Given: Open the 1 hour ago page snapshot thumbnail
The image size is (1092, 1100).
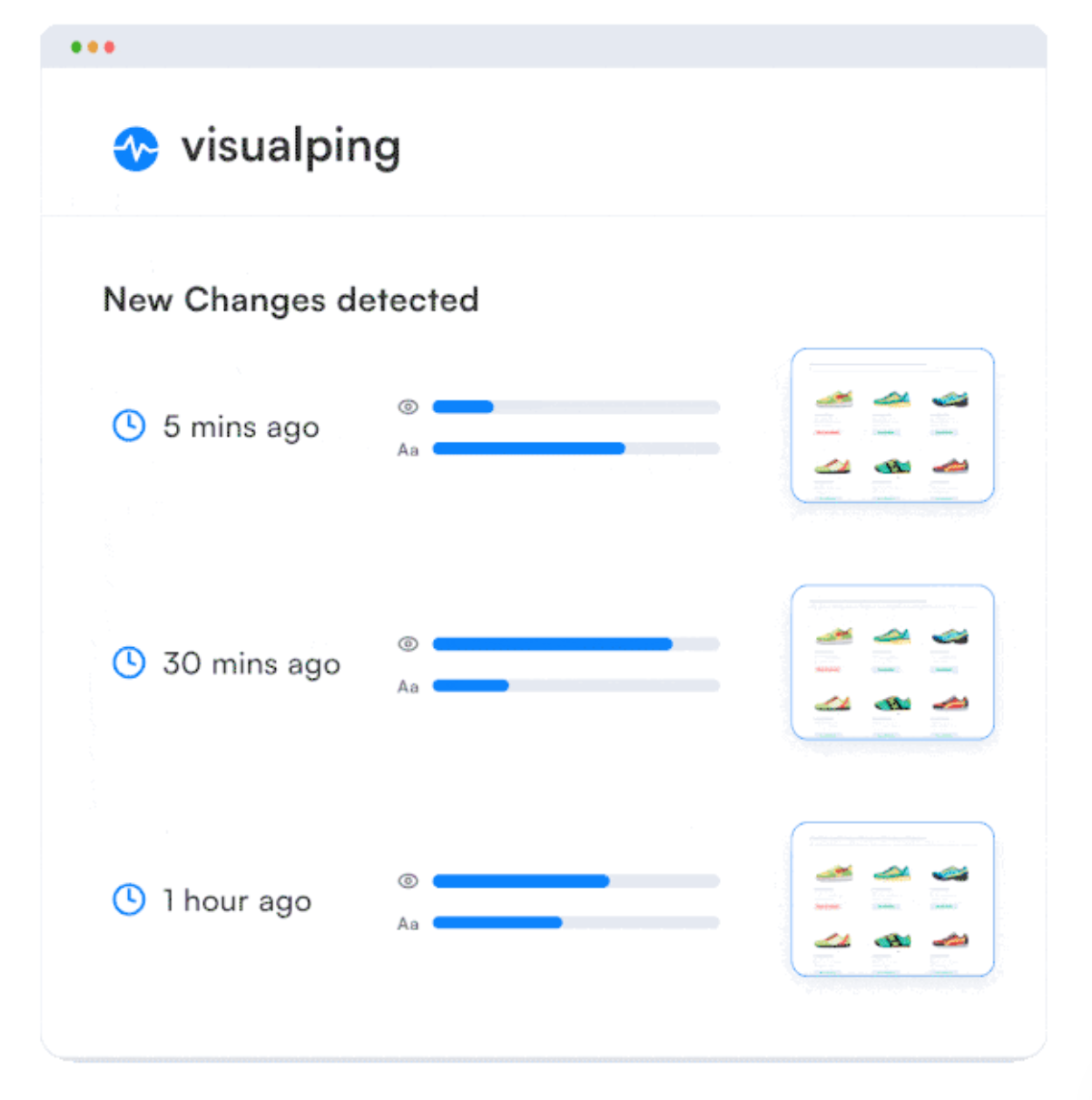Looking at the screenshot, I should point(892,899).
